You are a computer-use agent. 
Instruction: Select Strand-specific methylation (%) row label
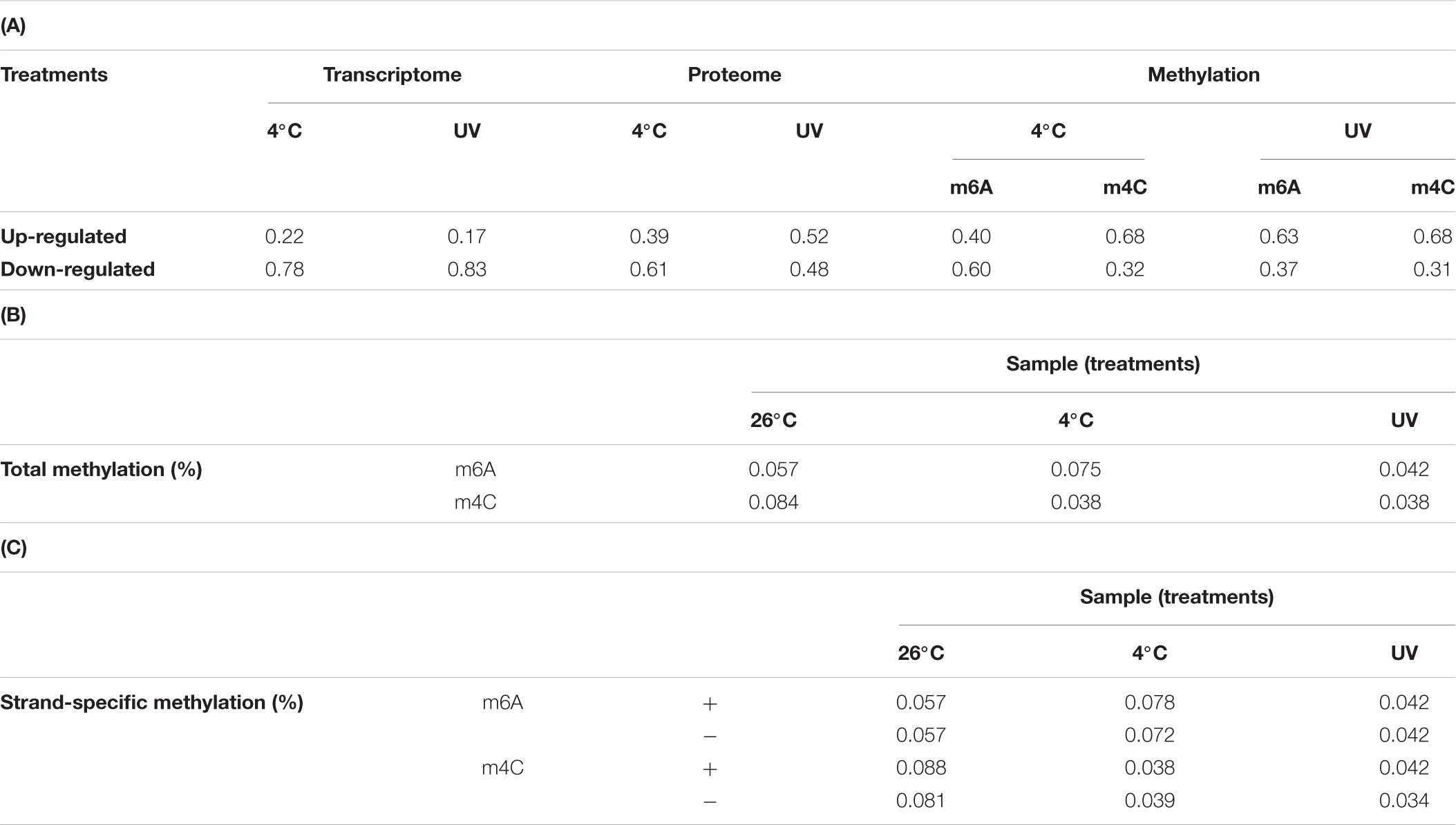click(152, 703)
